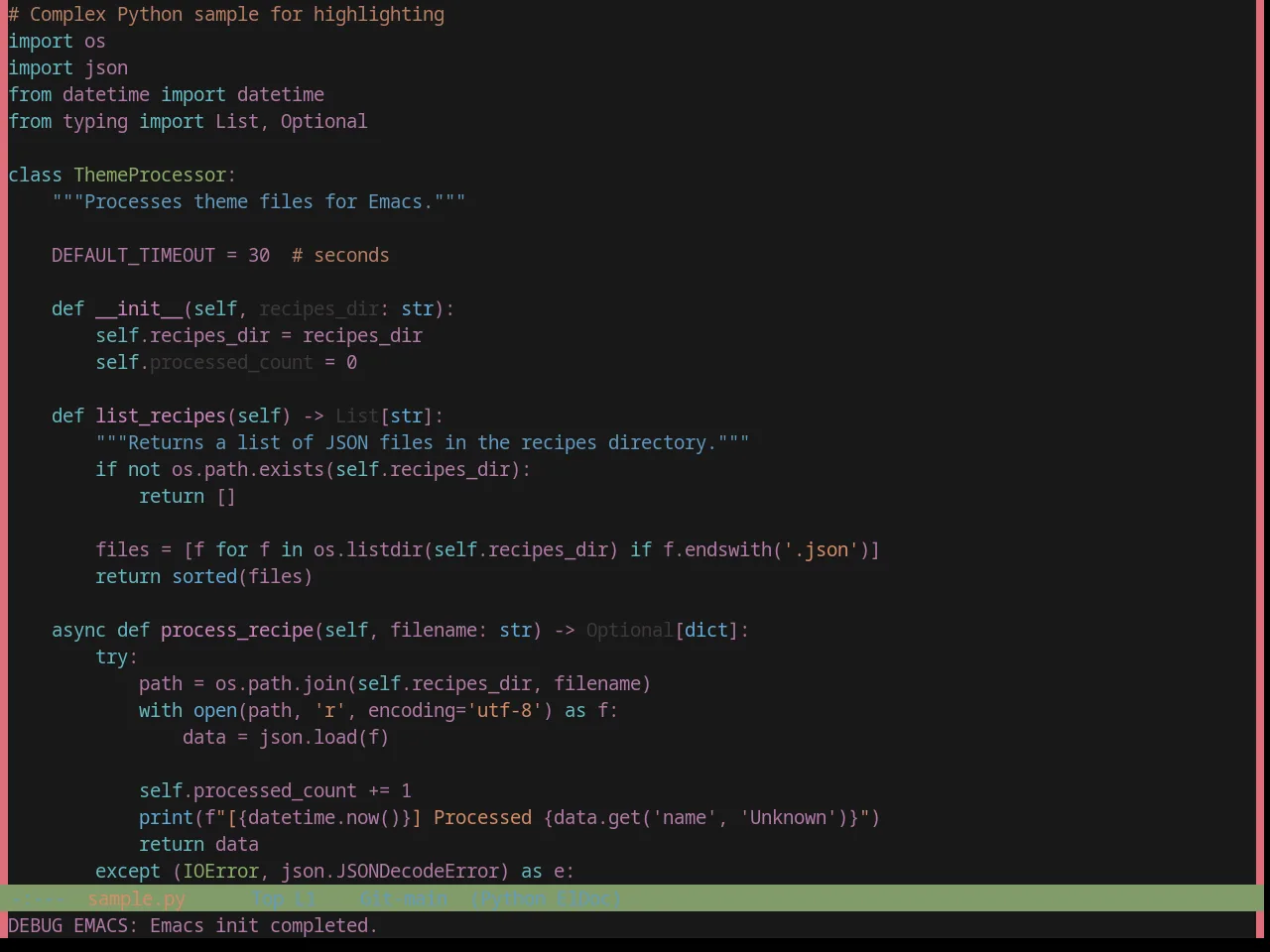1270x952 pixels.
Task: Click the 'from datetime import datetime' line
Action: [x=166, y=94]
